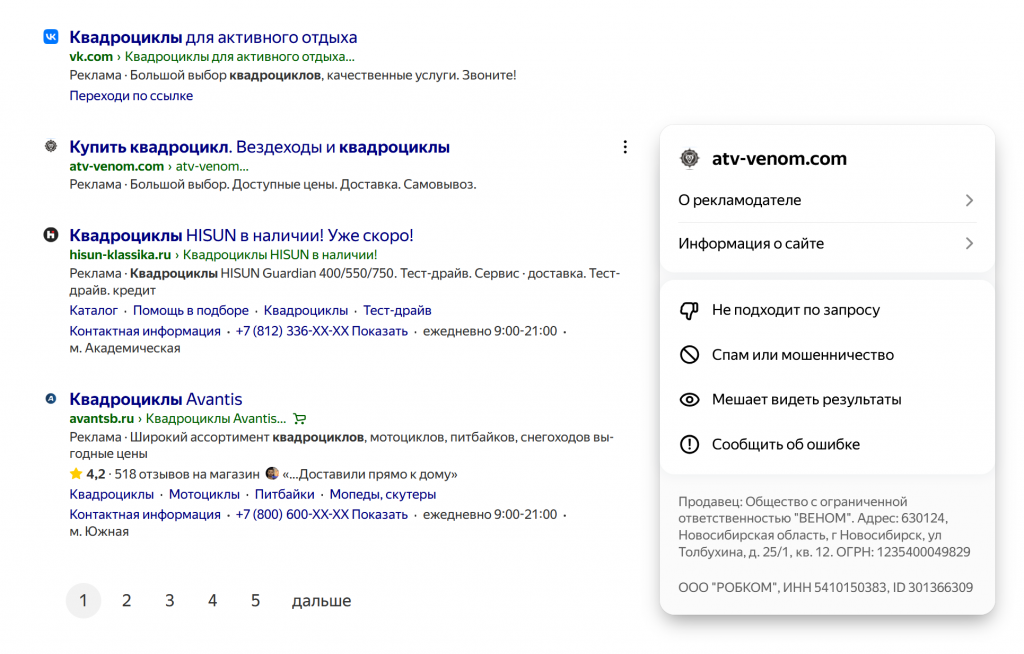The width and height of the screenshot is (1024, 654).
Task: Click the Avantis «Квадроциклы» sitelink
Action: tap(112, 495)
